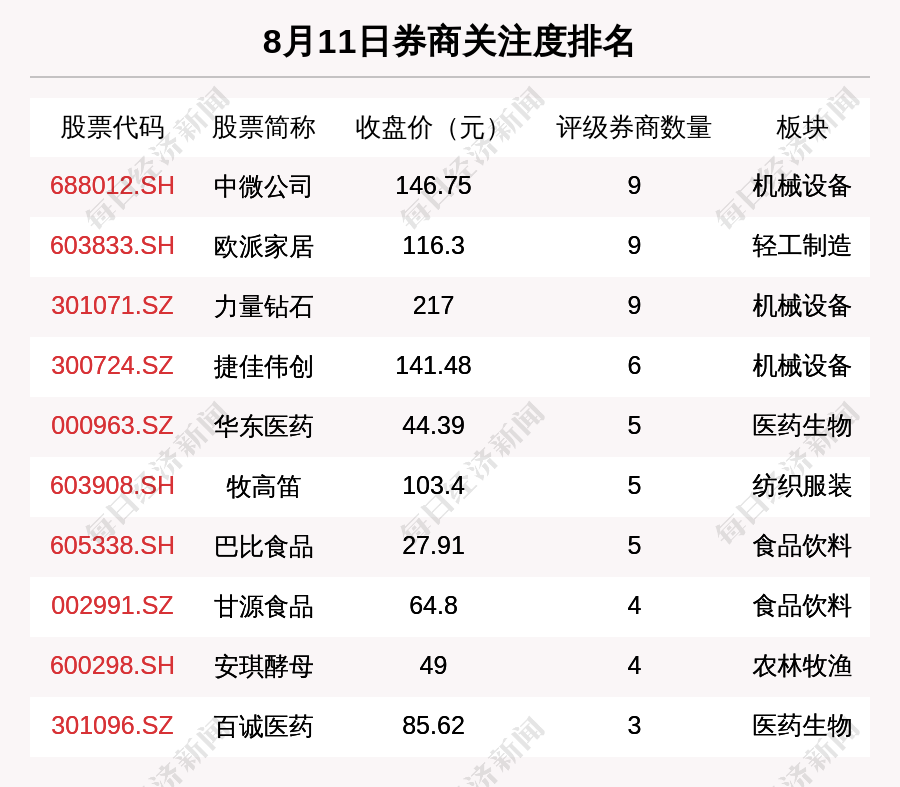Image resolution: width=900 pixels, height=787 pixels.
Task: Click stock name 牧高笛
Action: pos(263,486)
